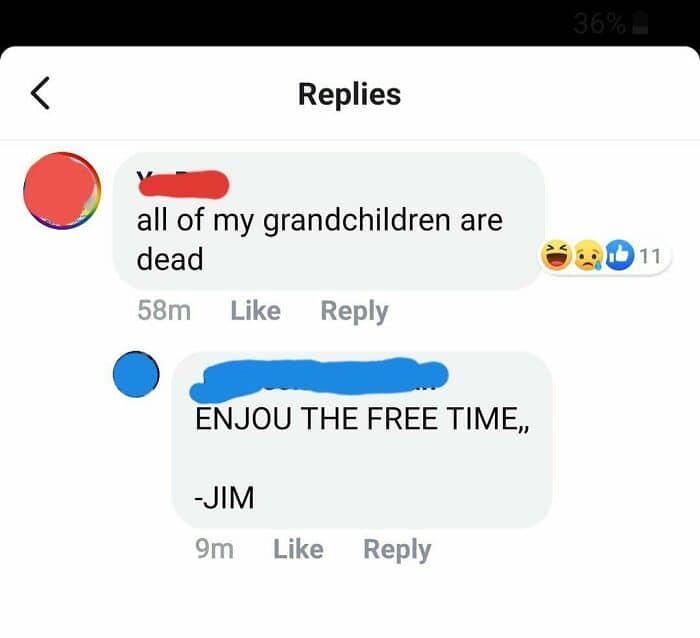Image resolution: width=700 pixels, height=638 pixels.
Task: Select the 'all of my grandchildren are dead' bubble
Action: (329, 221)
